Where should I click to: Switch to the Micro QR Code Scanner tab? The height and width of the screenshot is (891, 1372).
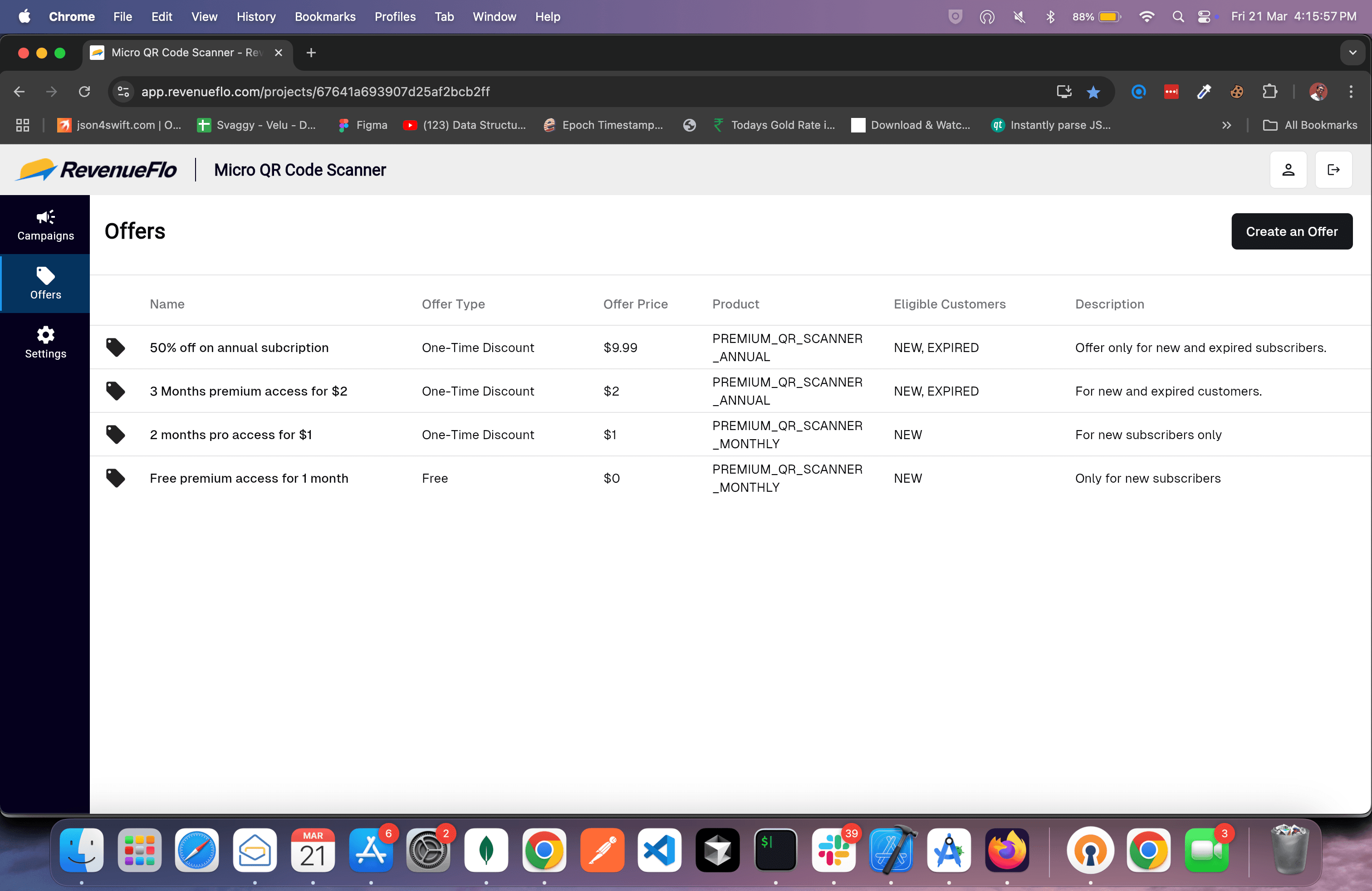point(179,52)
